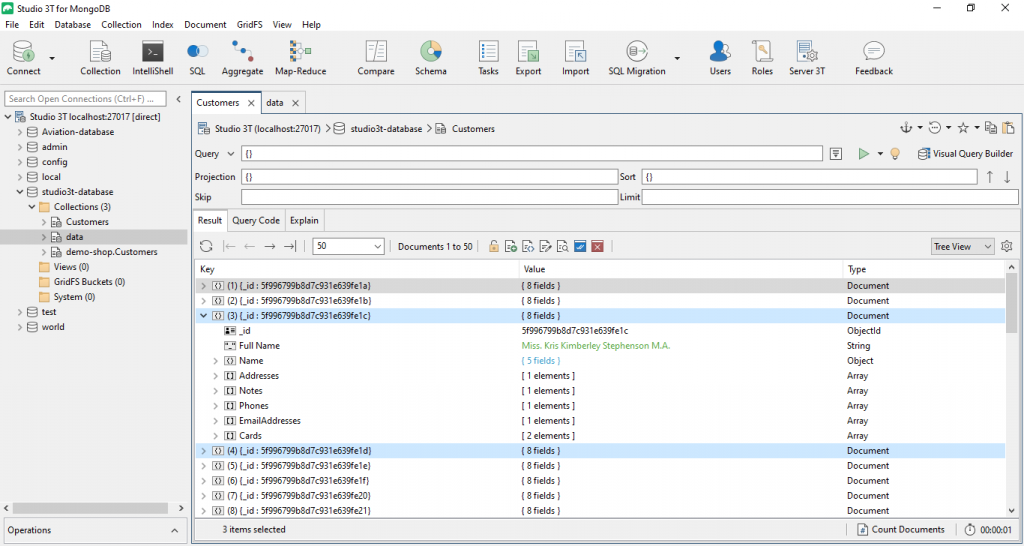The width and height of the screenshot is (1024, 546).
Task: Collapse document (3) in results
Action: [x=204, y=315]
